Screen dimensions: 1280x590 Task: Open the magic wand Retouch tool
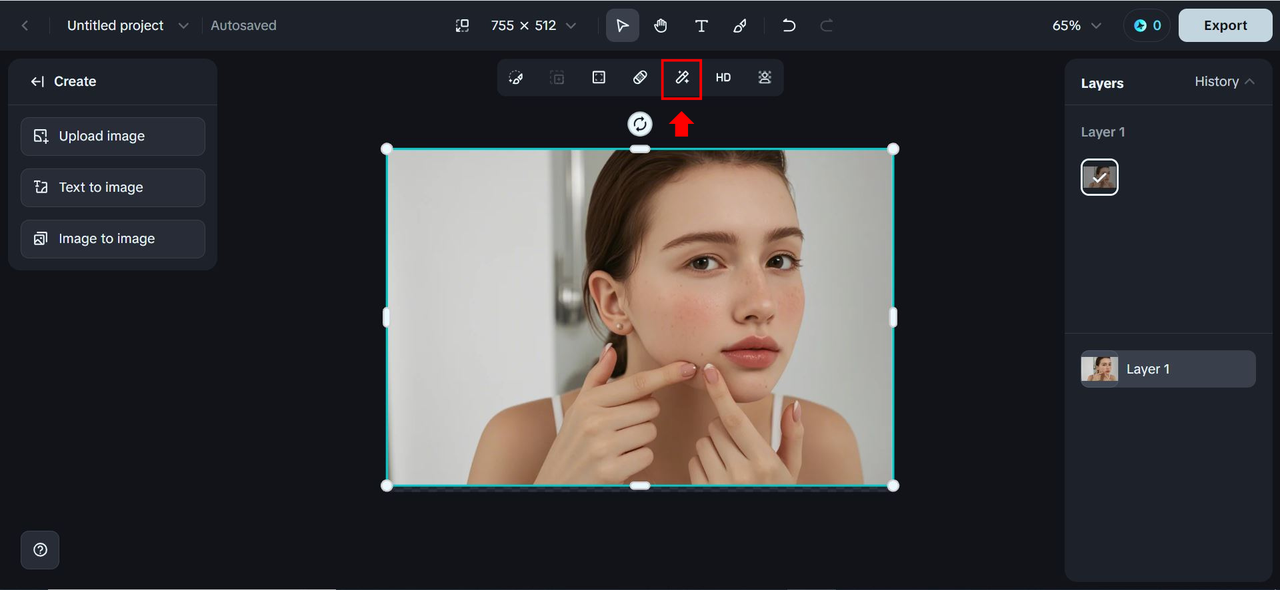point(682,78)
